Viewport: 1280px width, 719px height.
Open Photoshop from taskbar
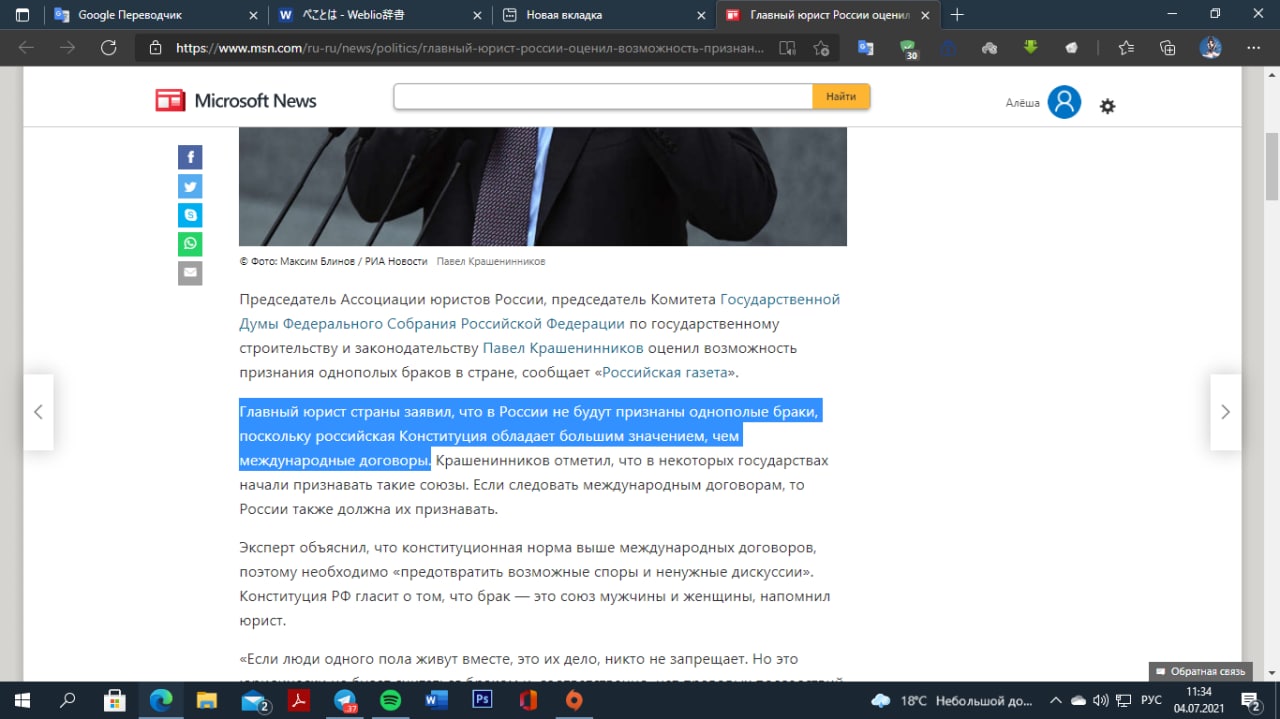(482, 700)
